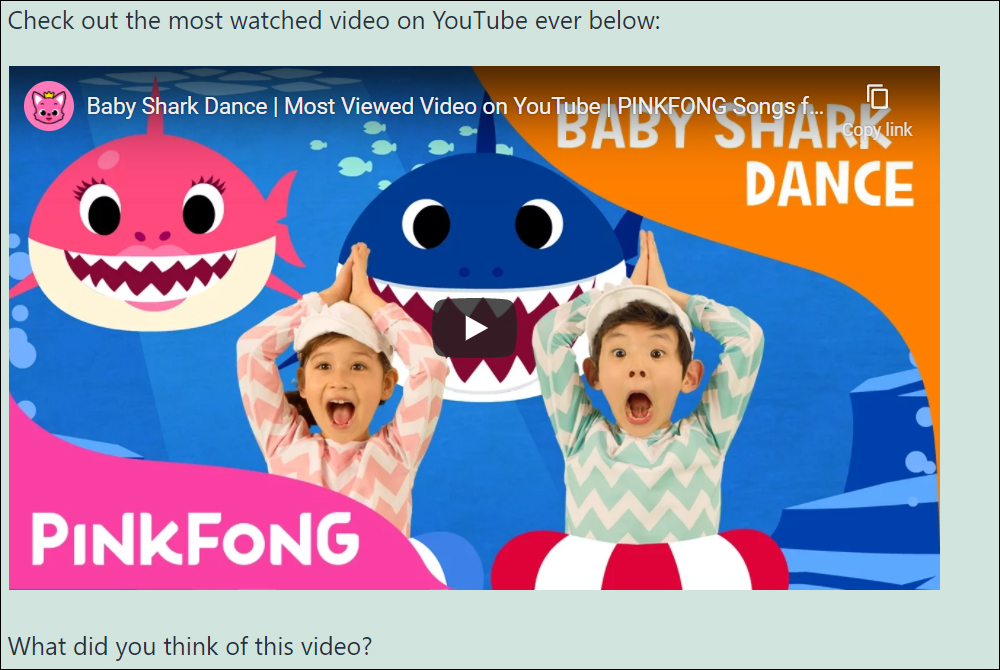This screenshot has height=670, width=1000.
Task: Click the "What did you think" question text
Action: coord(190,646)
